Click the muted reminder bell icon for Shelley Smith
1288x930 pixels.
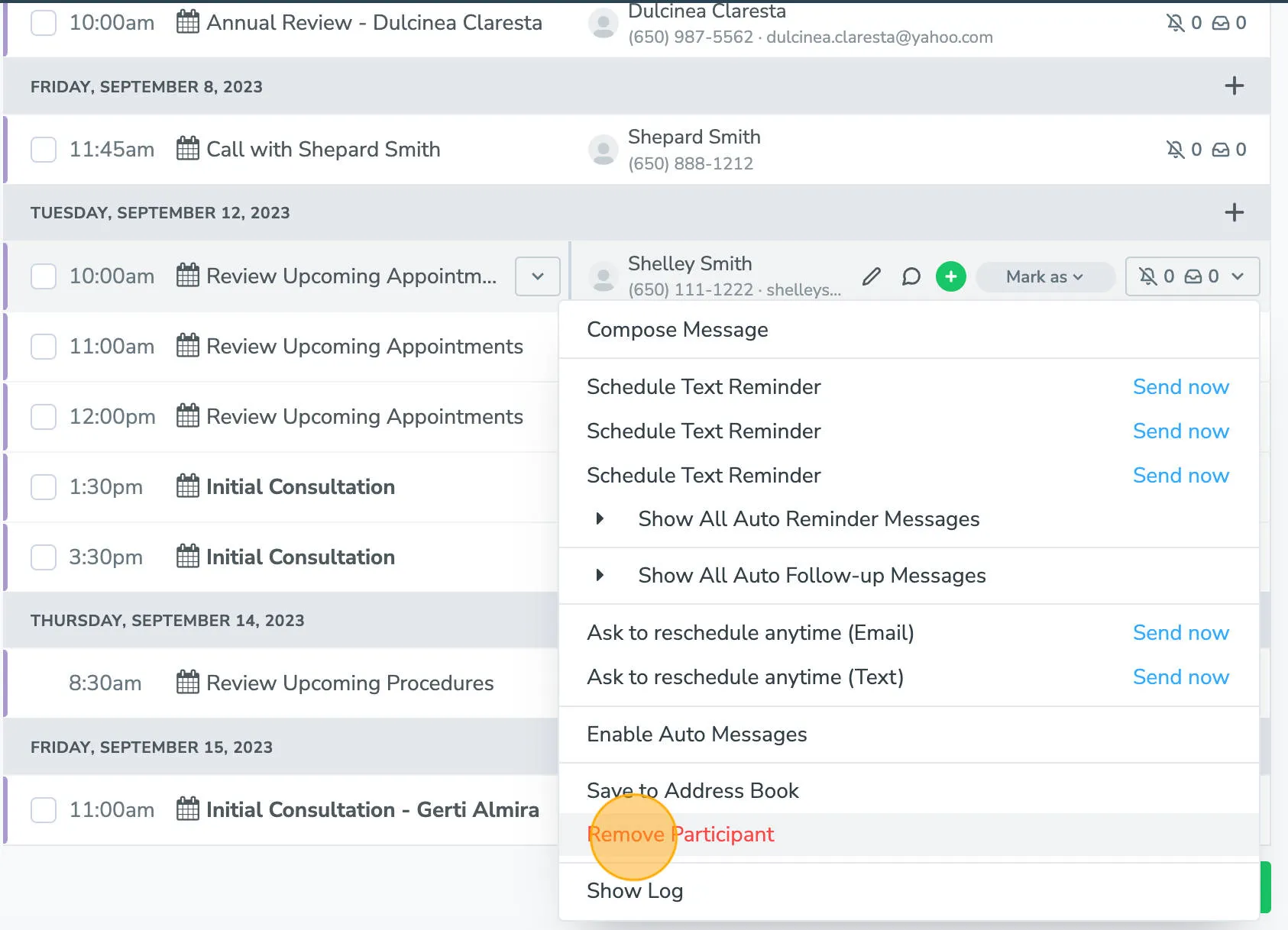point(1147,276)
